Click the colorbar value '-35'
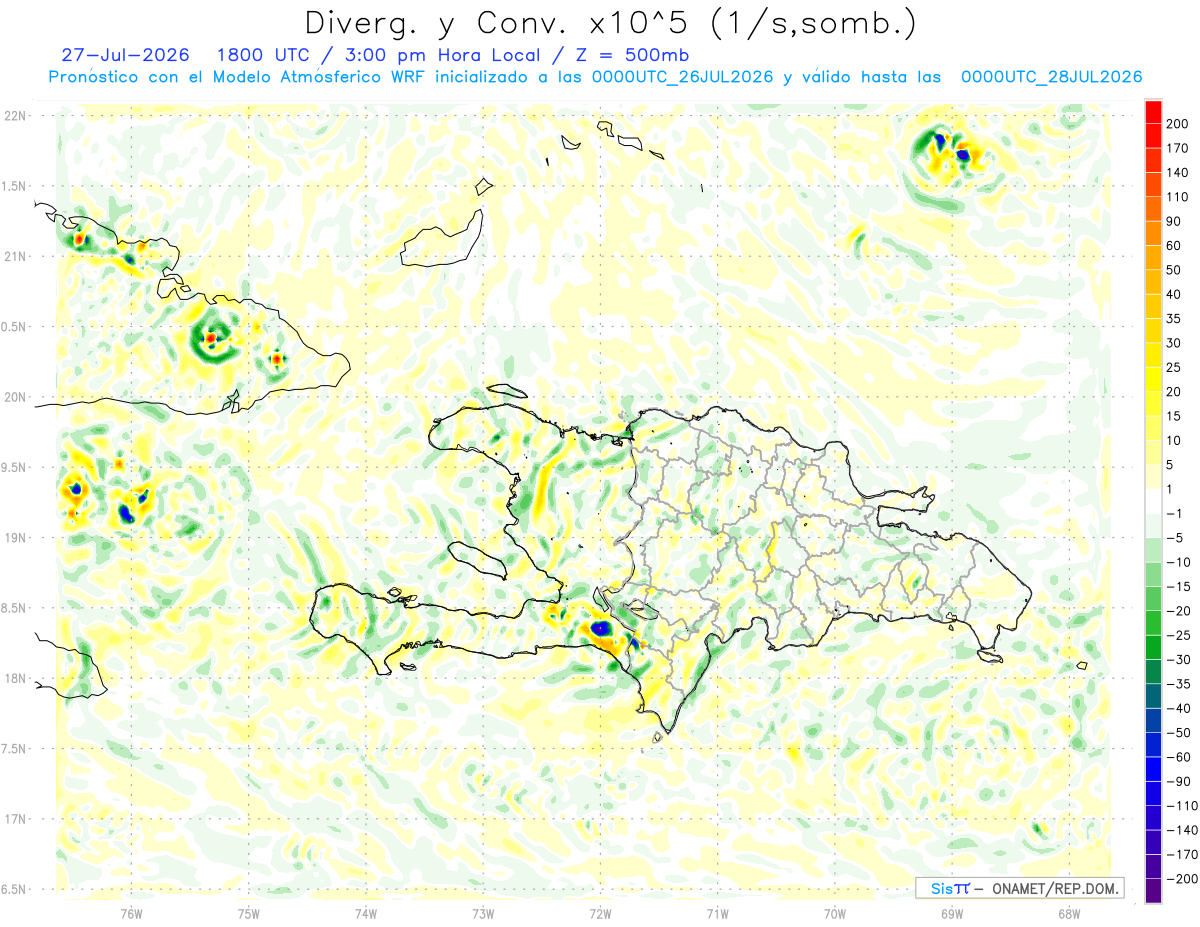The height and width of the screenshot is (927, 1200). (1178, 684)
